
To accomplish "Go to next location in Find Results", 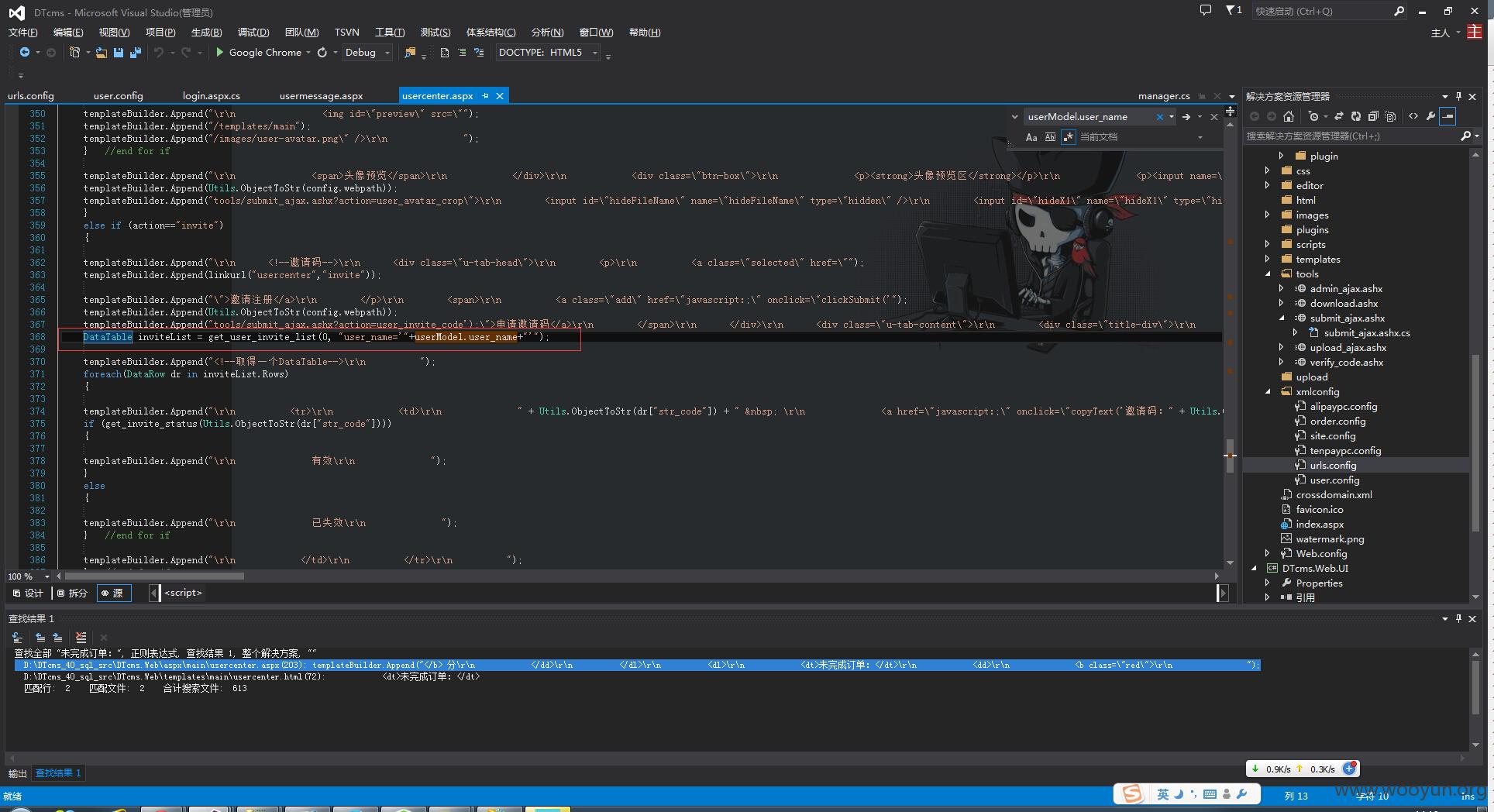I will (x=57, y=638).
